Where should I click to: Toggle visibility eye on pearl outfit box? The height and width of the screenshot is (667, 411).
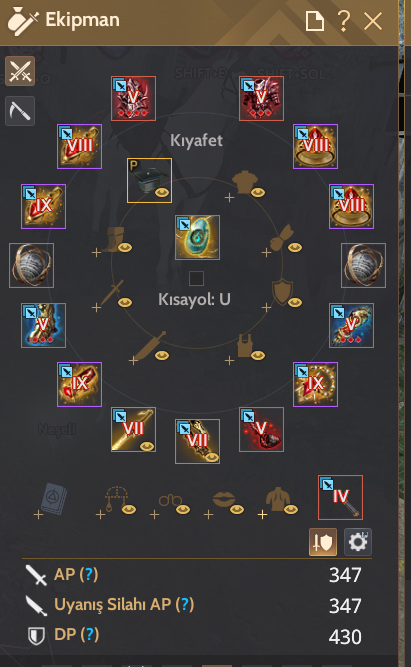[x=162, y=193]
